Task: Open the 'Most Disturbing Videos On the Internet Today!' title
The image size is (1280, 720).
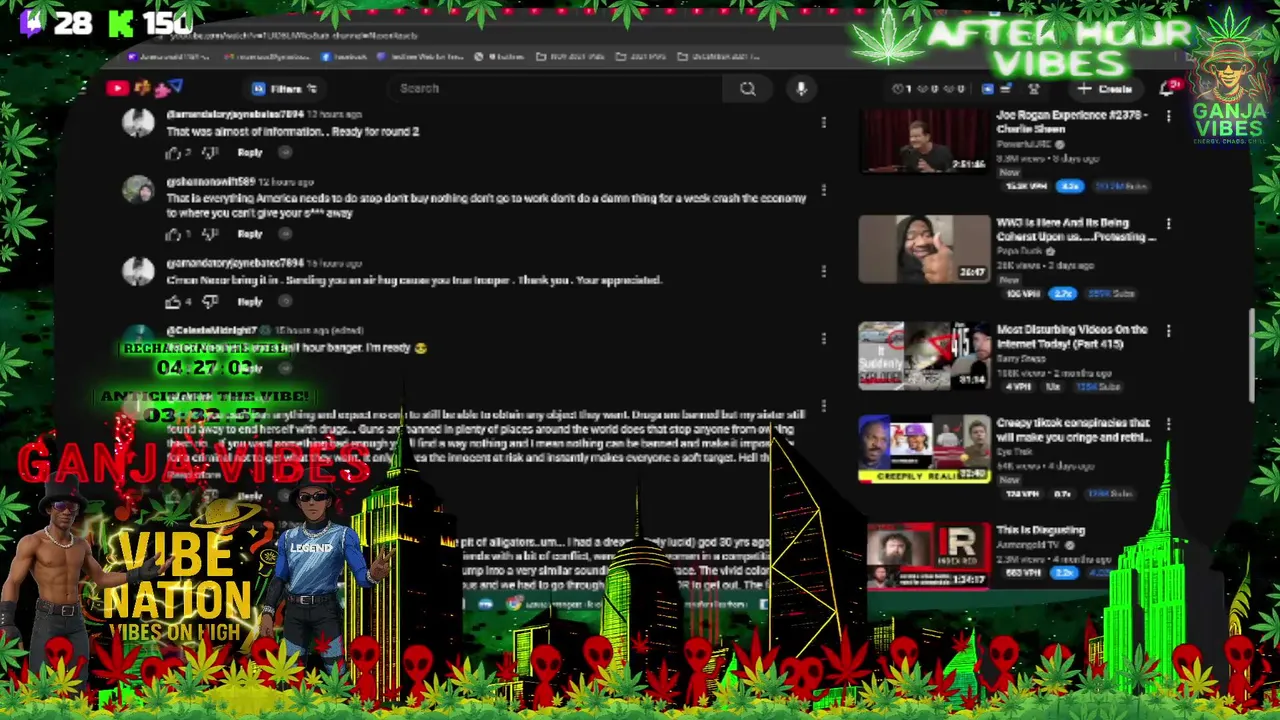Action: tap(1071, 337)
